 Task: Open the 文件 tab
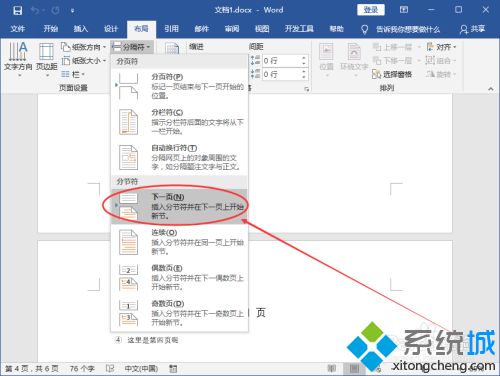click(x=17, y=29)
